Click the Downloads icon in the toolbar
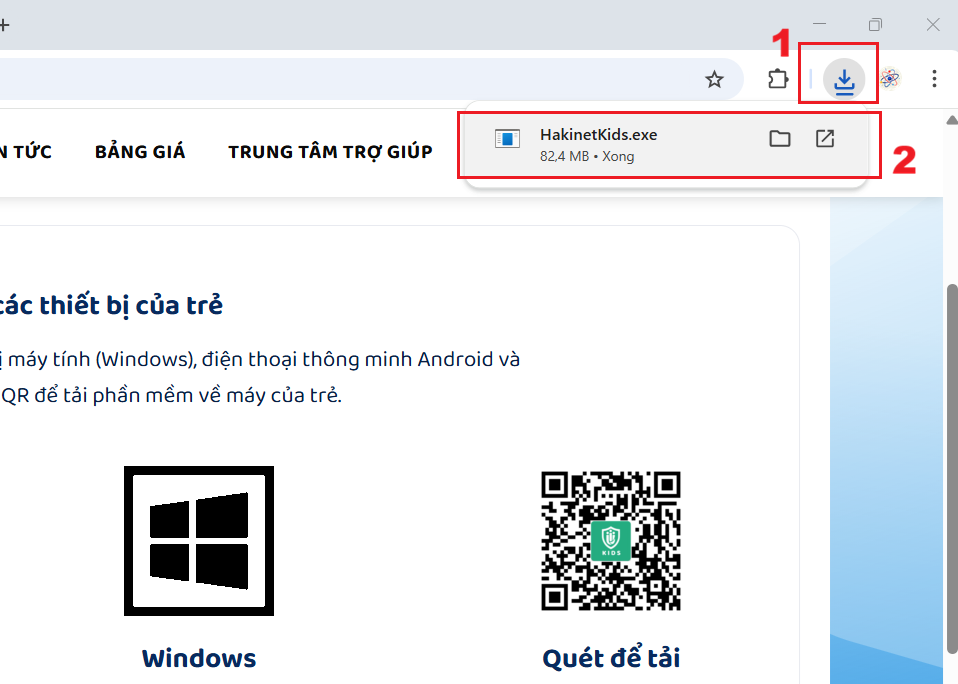Screen dimensions: 958x684 844,80
